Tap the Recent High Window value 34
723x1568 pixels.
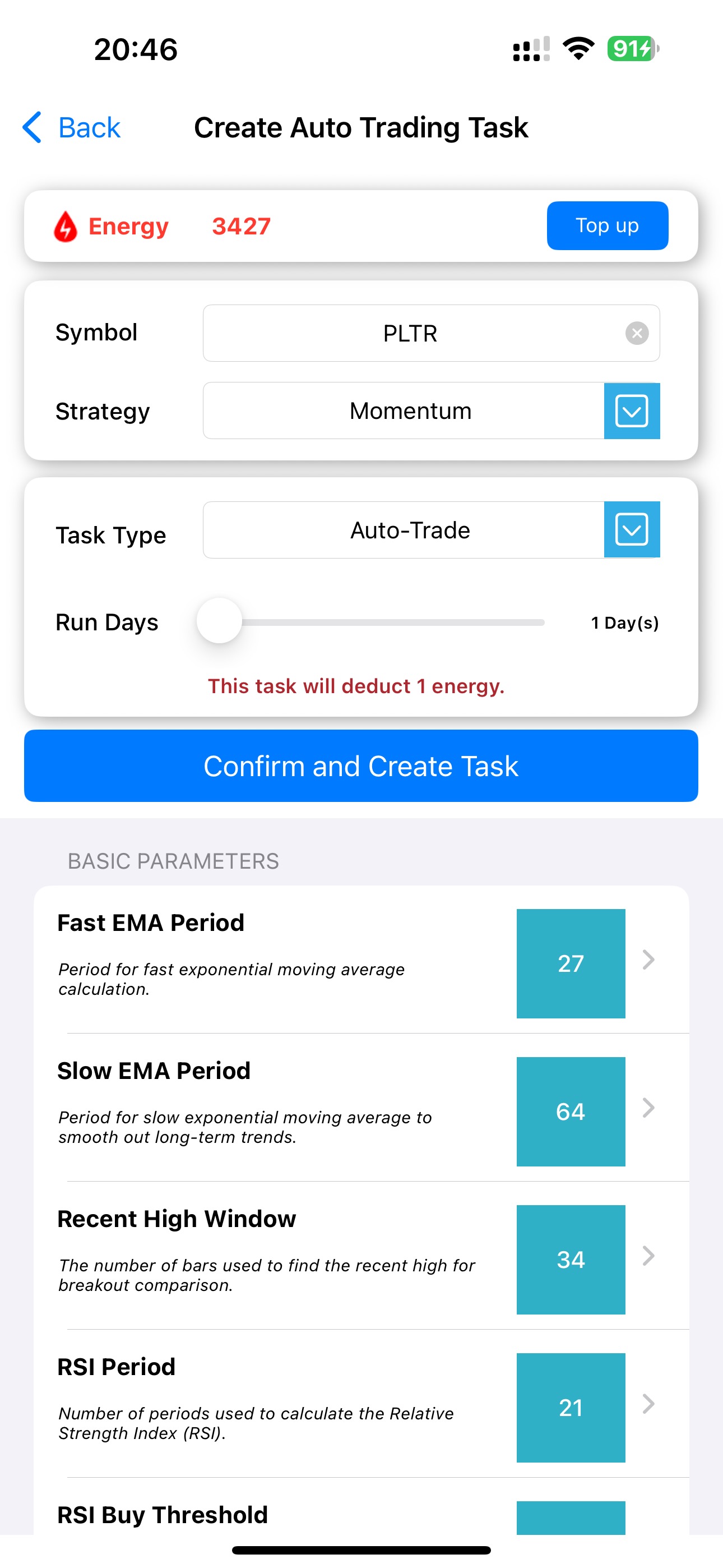tap(570, 1260)
